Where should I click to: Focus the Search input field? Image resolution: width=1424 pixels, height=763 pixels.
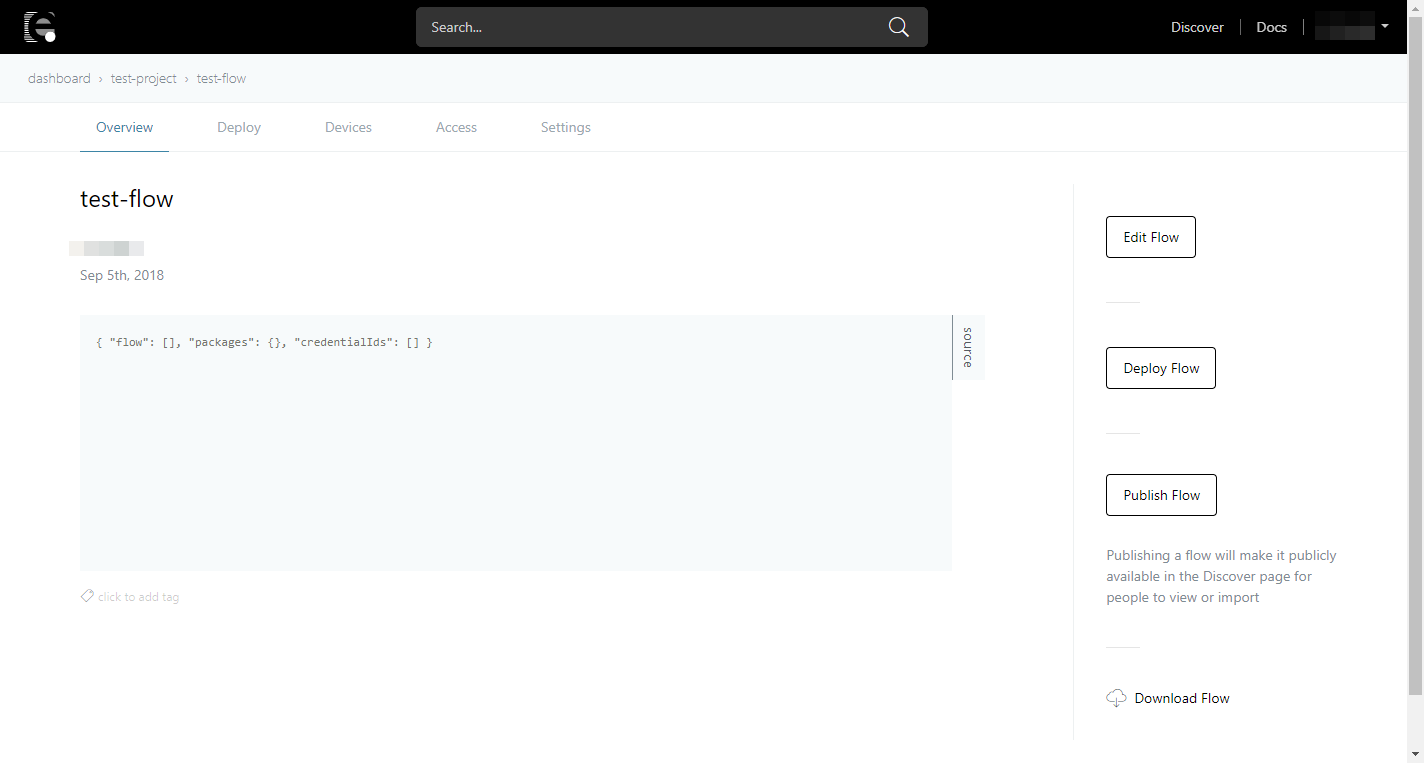(650, 27)
